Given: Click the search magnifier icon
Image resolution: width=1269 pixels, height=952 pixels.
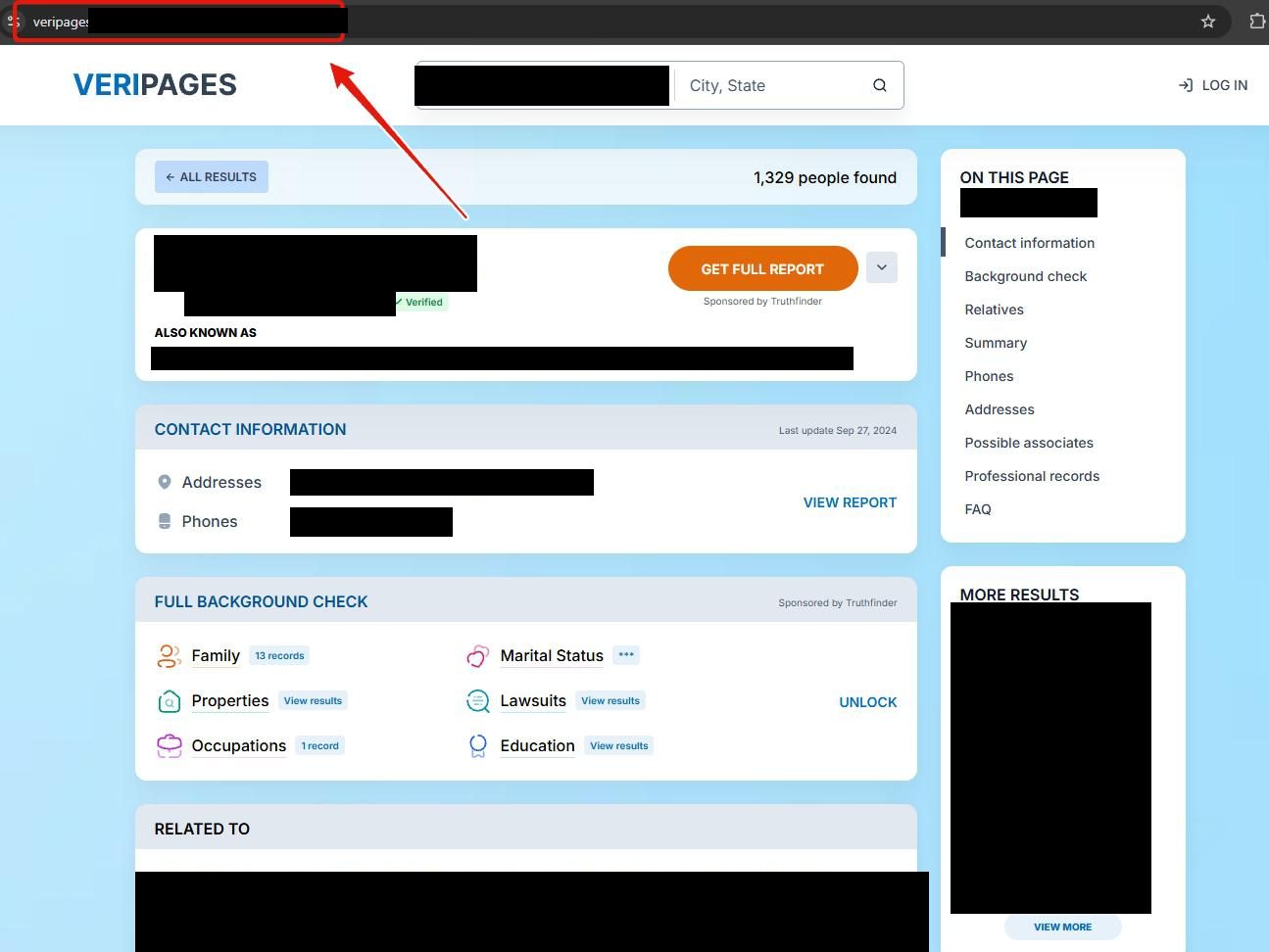Looking at the screenshot, I should click(x=880, y=85).
